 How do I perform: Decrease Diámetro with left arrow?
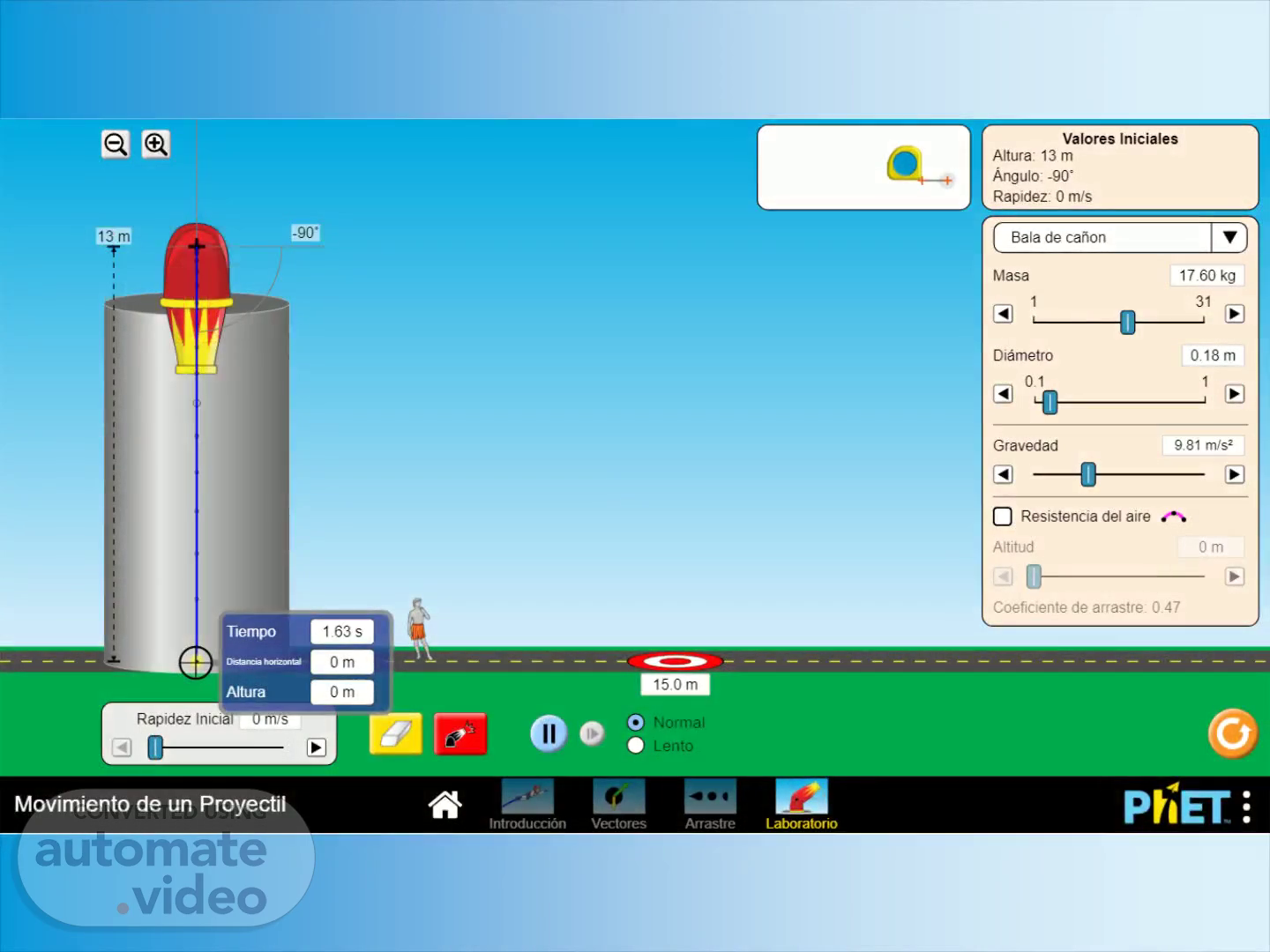tap(1003, 394)
